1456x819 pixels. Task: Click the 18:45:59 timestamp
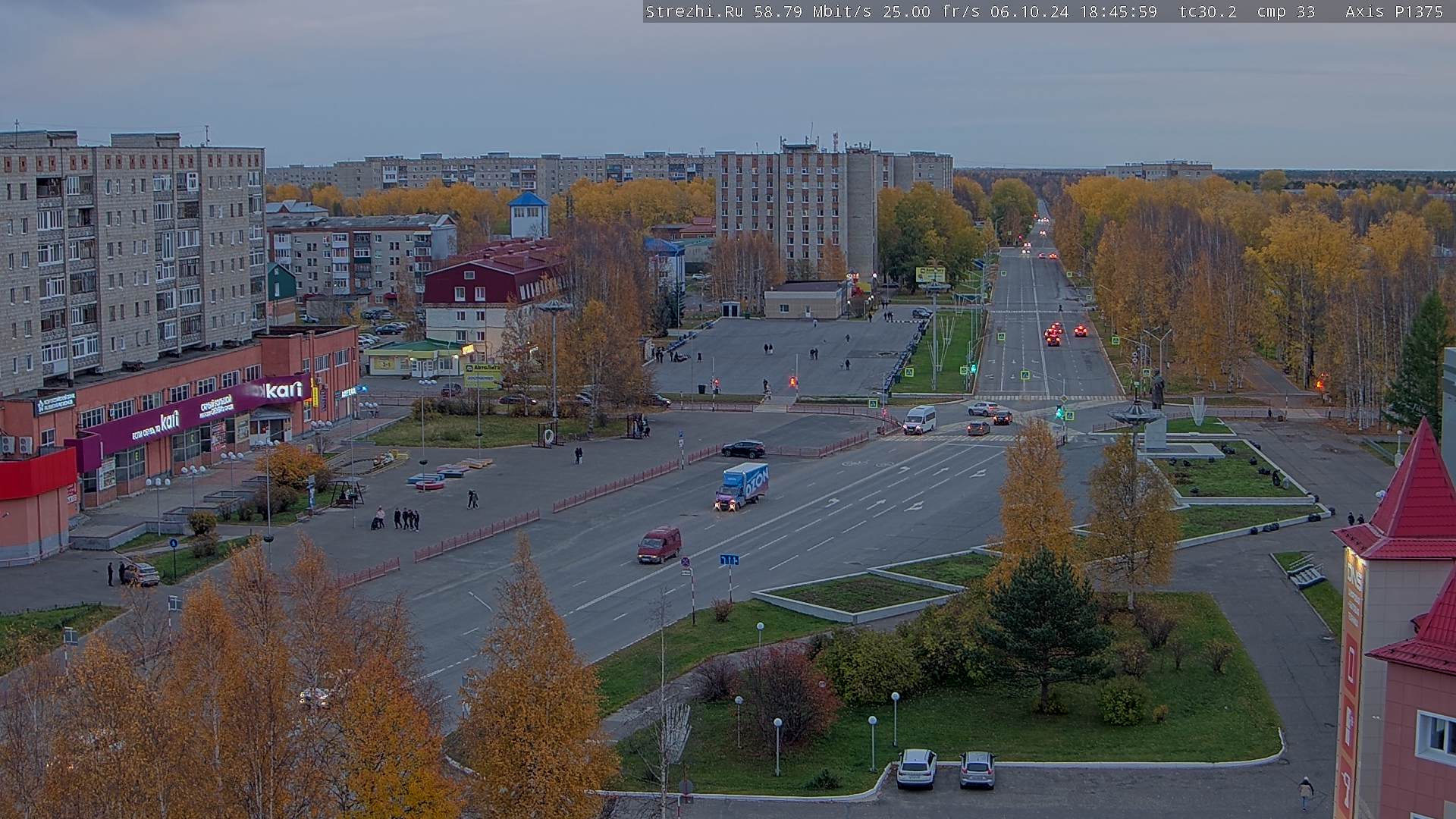pos(1118,11)
